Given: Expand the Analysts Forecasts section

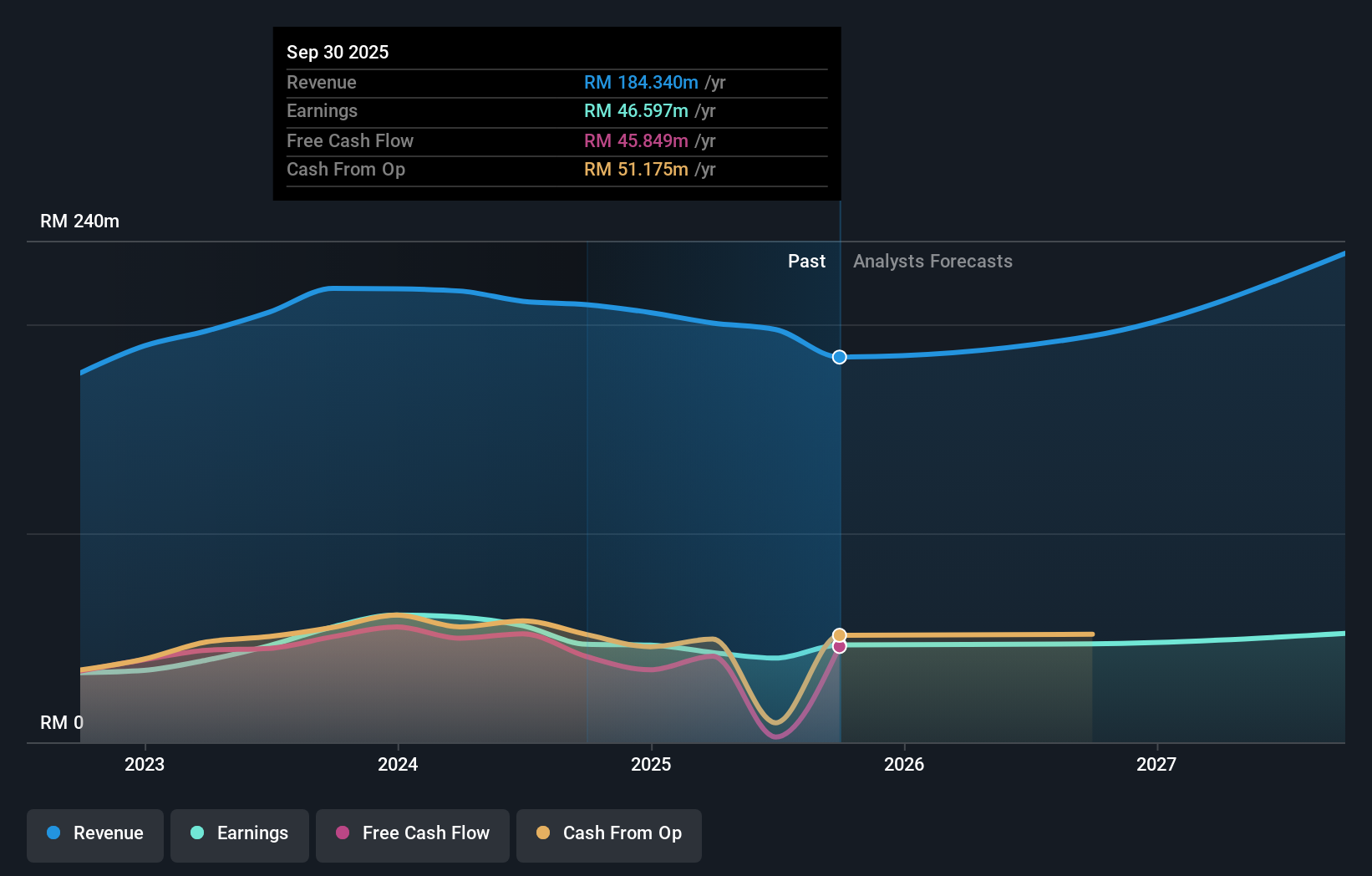Looking at the screenshot, I should (x=932, y=261).
